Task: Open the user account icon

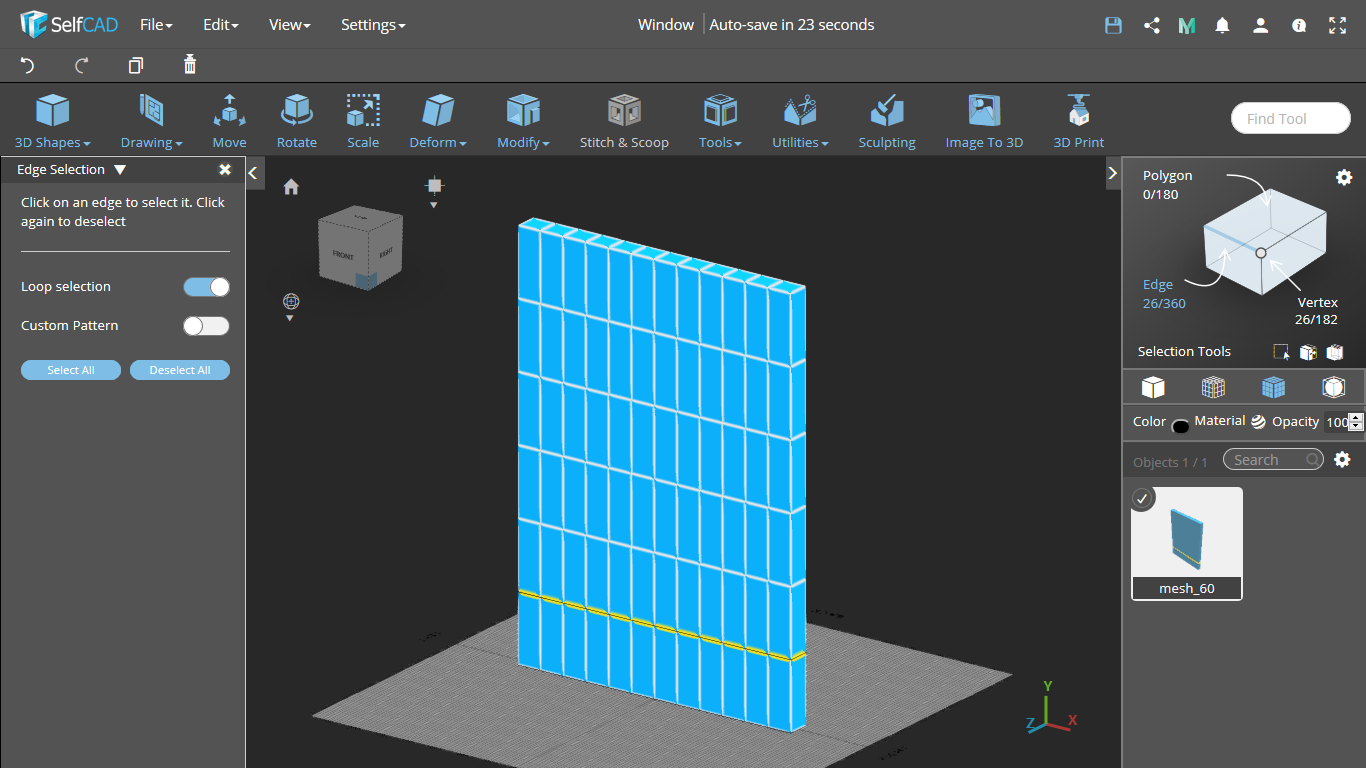Action: coord(1260,26)
